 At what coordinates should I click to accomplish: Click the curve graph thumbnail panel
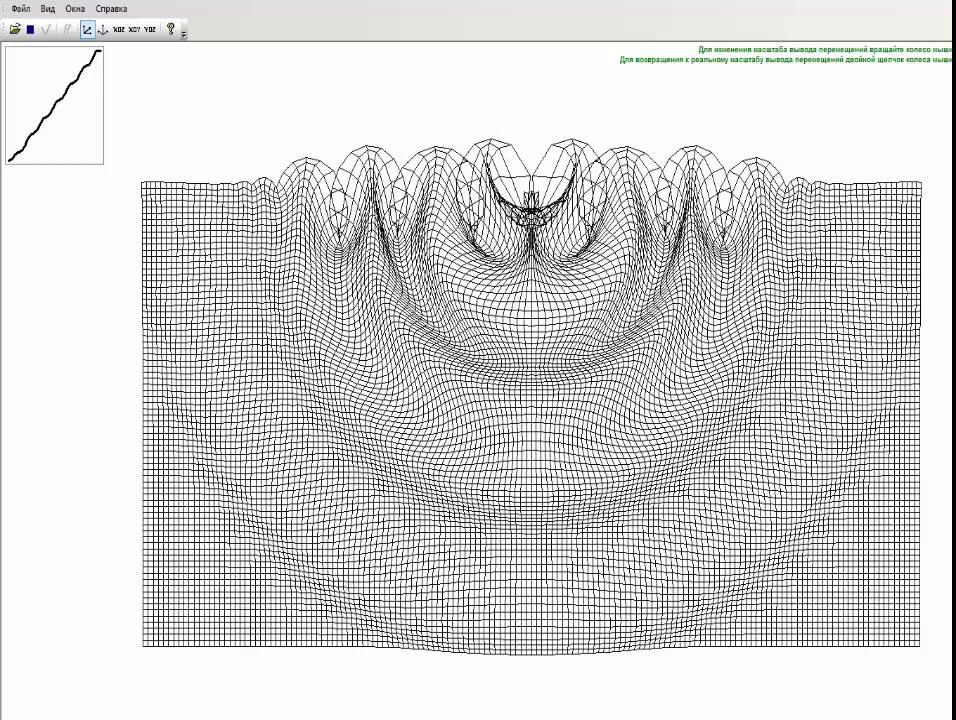54,105
